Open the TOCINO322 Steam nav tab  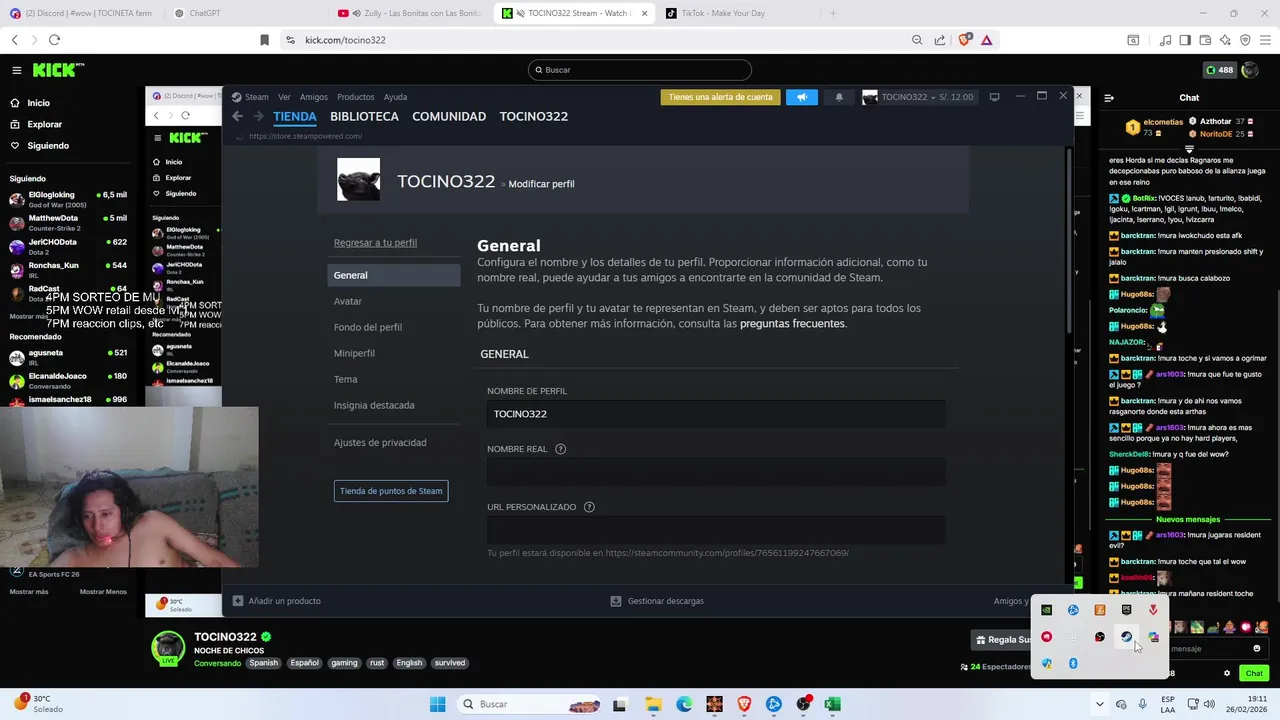(533, 116)
